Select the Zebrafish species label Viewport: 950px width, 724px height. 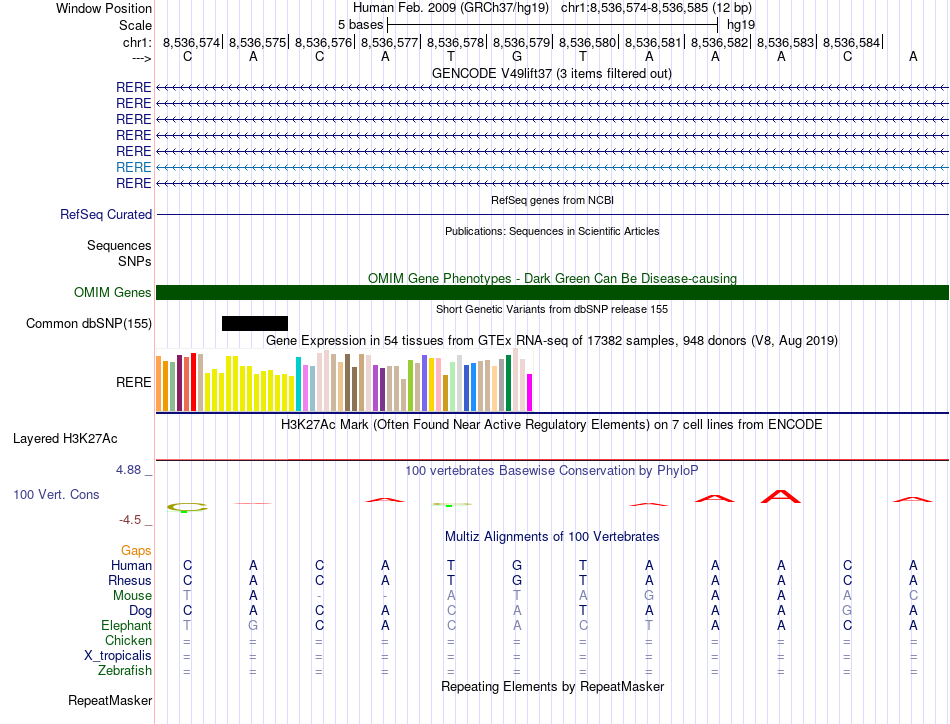tap(125, 671)
